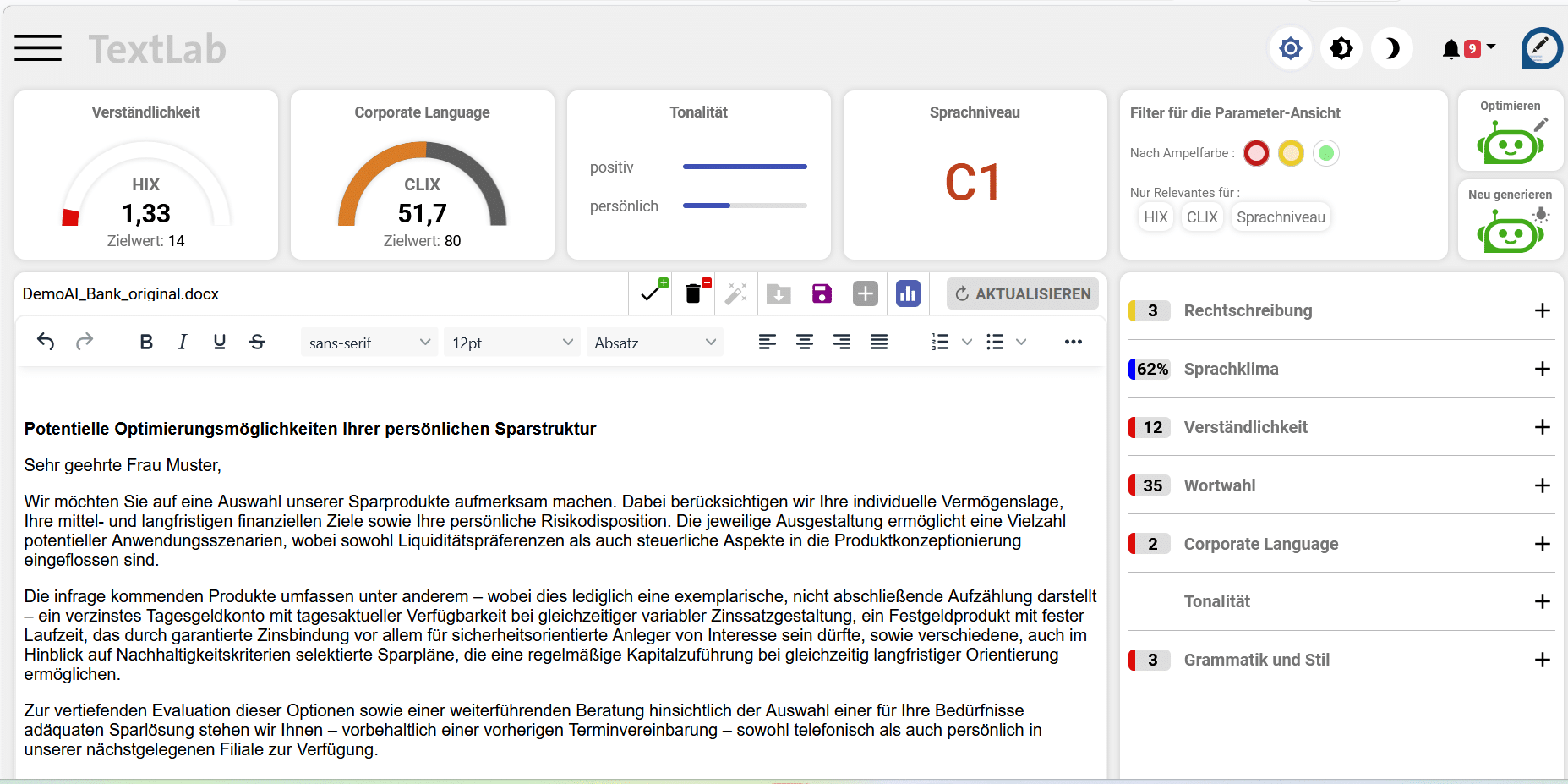Filter by green traffic light color
Image resolution: width=1568 pixels, height=784 pixels.
[x=1326, y=153]
